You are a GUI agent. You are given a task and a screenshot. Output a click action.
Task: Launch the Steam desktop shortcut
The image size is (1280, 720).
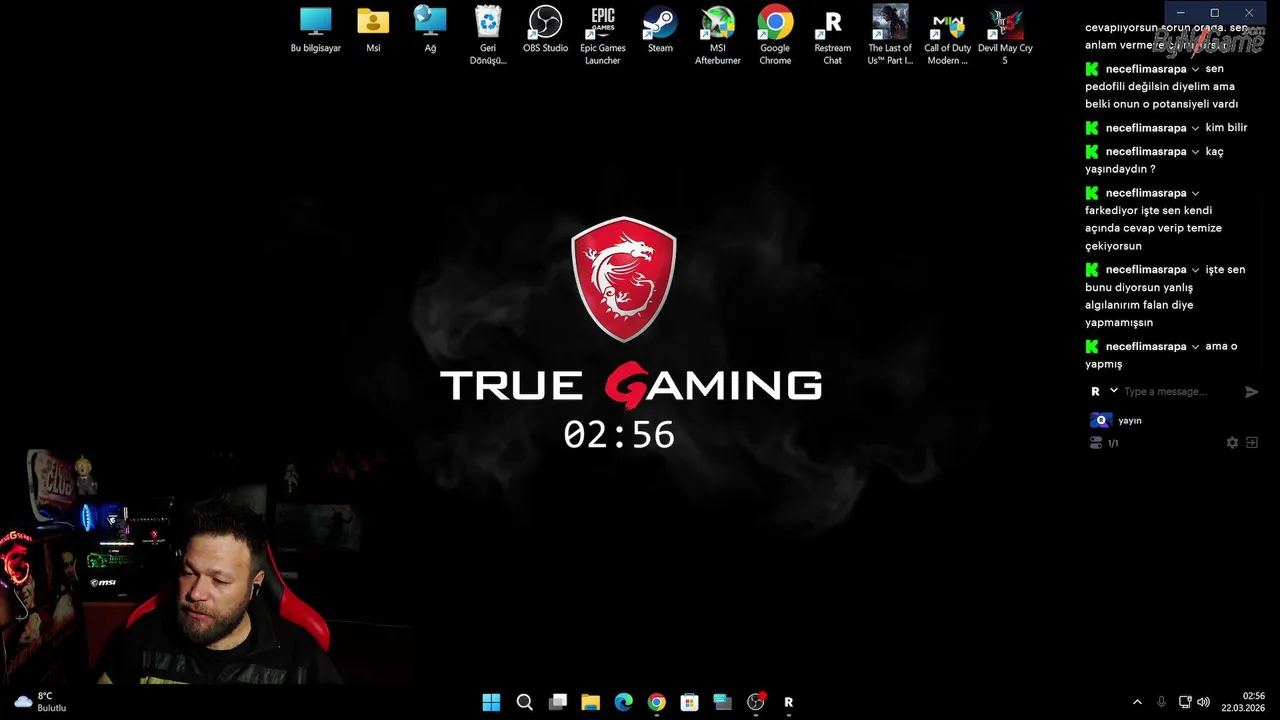point(660,30)
